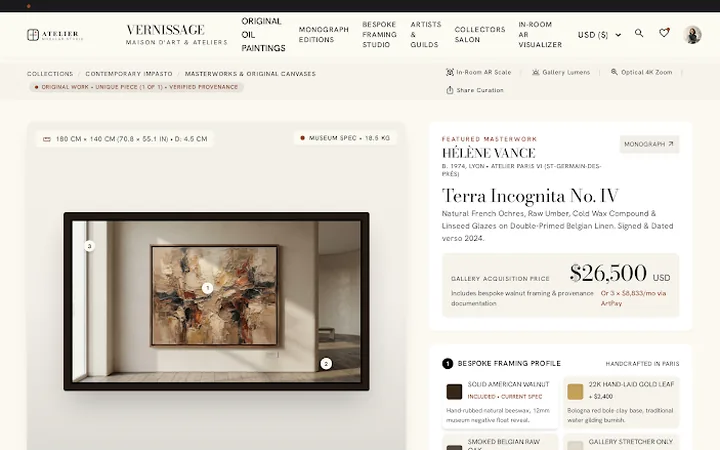This screenshot has width=720, height=450.
Task: Open In-Room AR Visualizer menu
Action: (540, 34)
